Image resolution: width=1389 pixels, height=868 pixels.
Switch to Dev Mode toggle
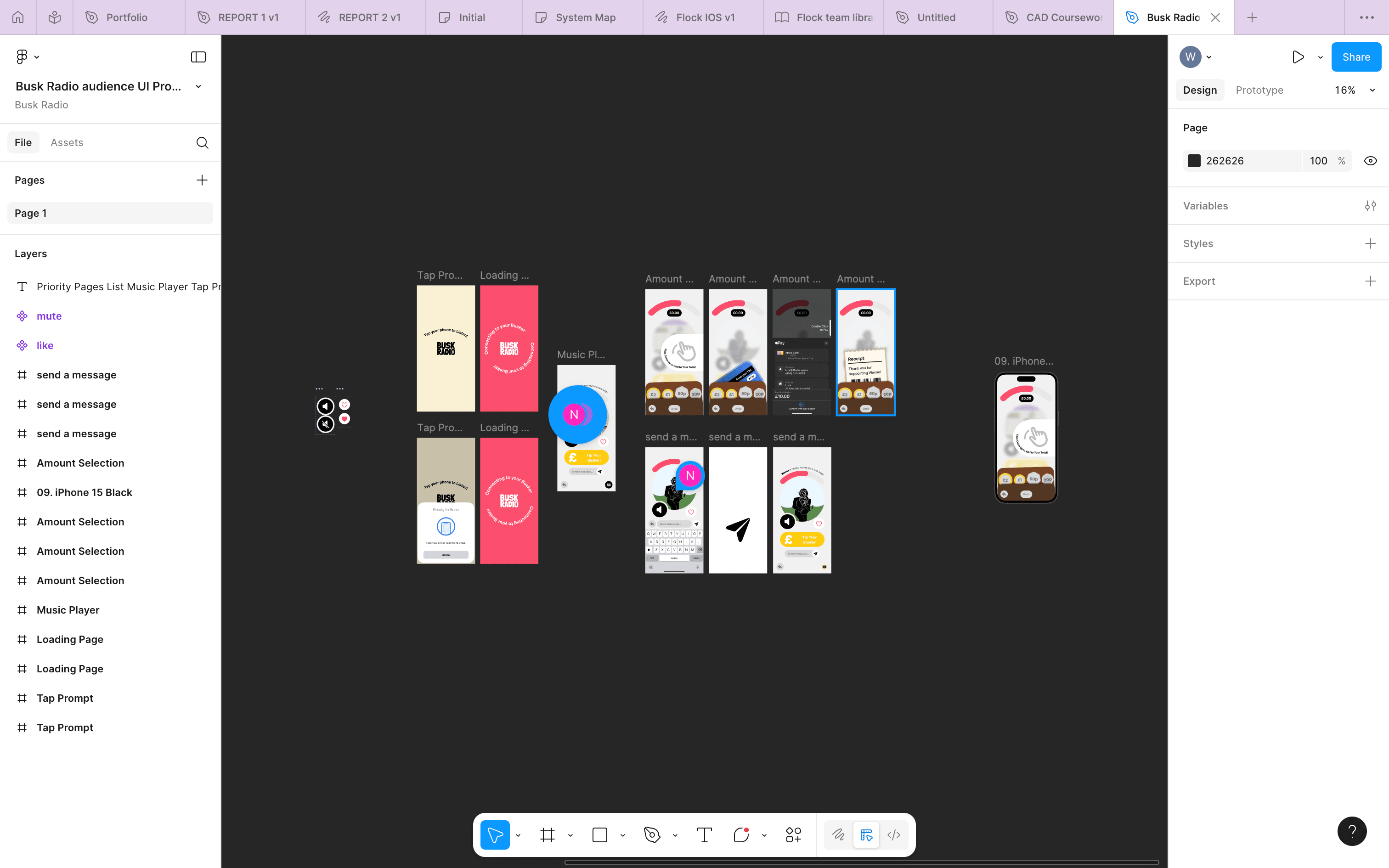point(894,835)
